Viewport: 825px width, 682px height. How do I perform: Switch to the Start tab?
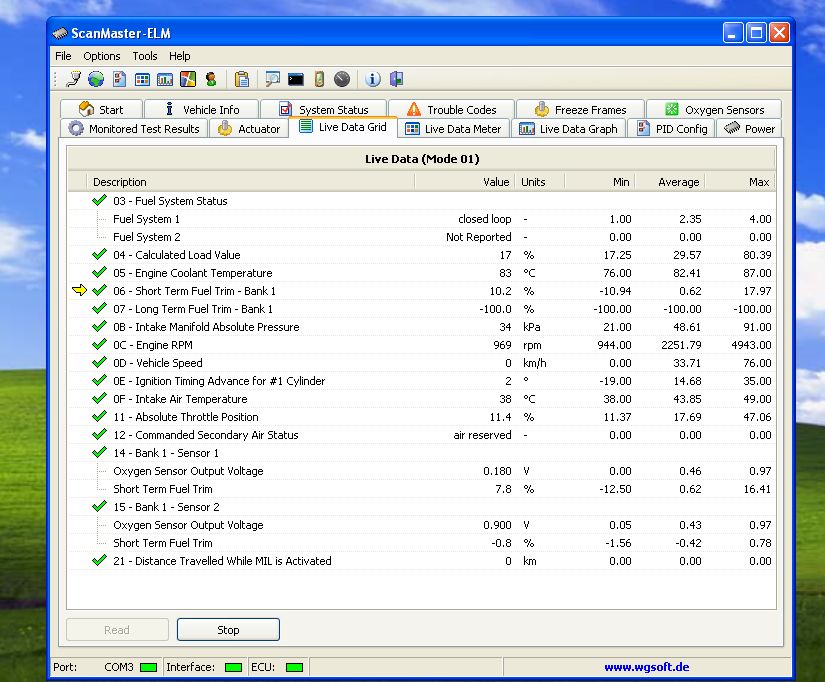[x=101, y=109]
